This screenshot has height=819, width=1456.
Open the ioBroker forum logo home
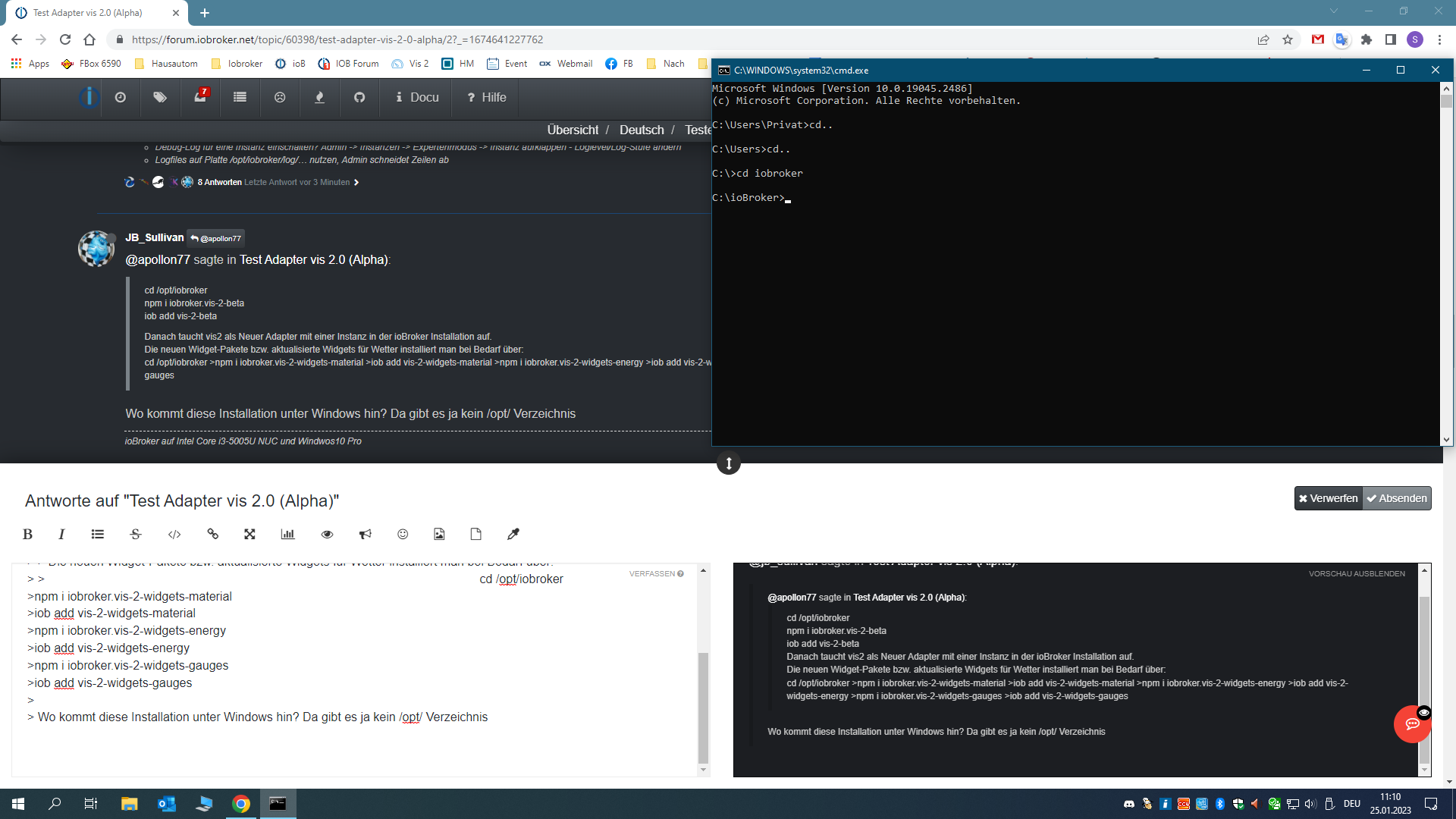(x=89, y=97)
